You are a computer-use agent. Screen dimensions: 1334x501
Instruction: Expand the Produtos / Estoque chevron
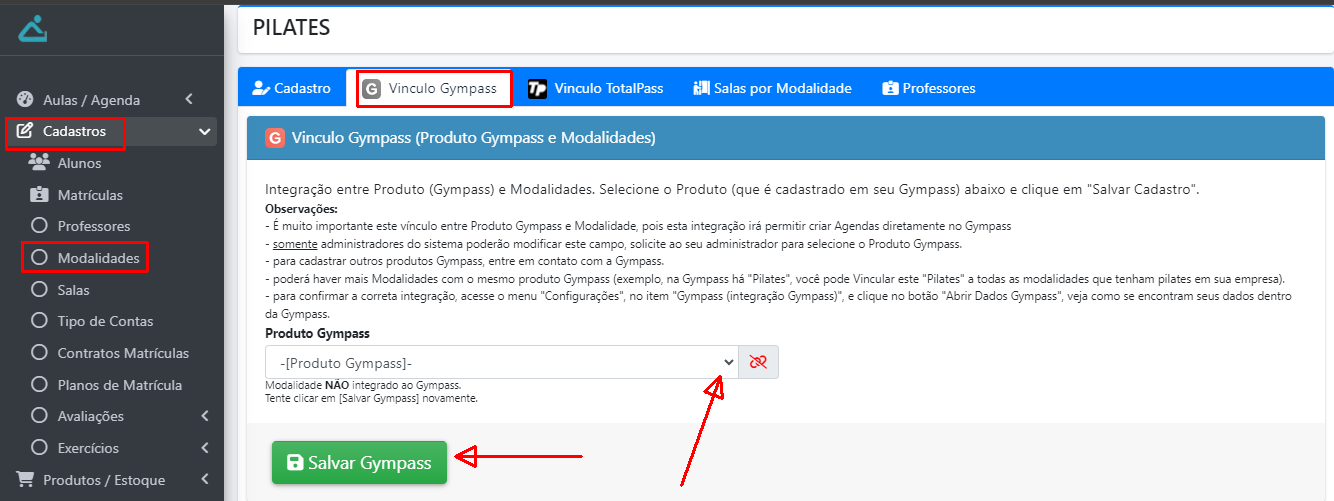[205, 479]
